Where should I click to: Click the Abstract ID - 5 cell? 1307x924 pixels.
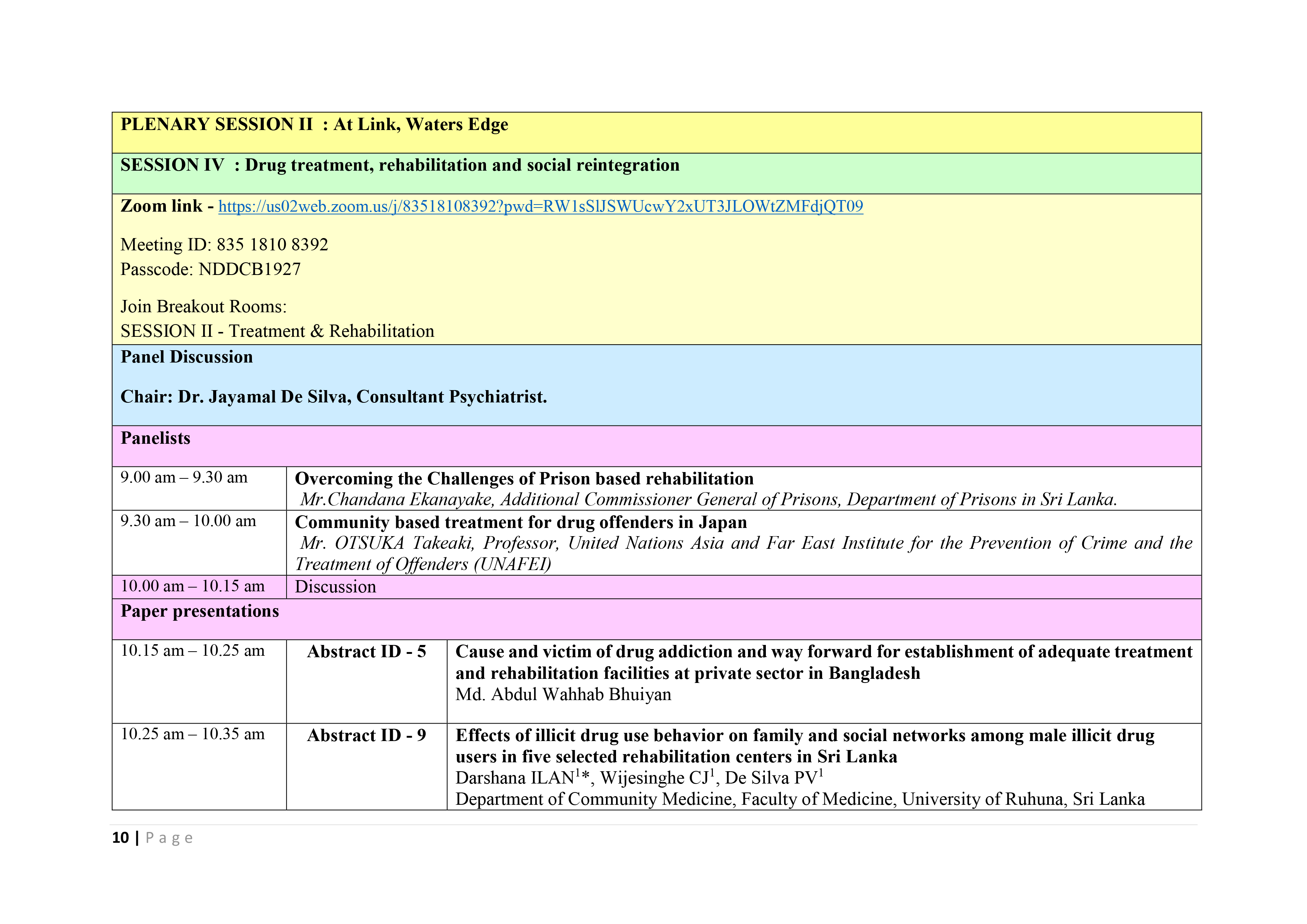click(x=367, y=652)
